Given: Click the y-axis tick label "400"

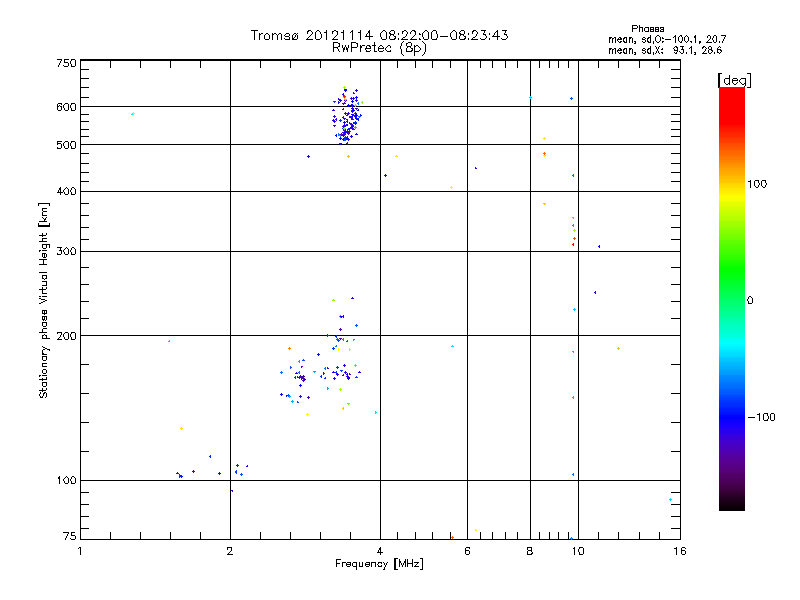Looking at the screenshot, I should pos(66,192).
